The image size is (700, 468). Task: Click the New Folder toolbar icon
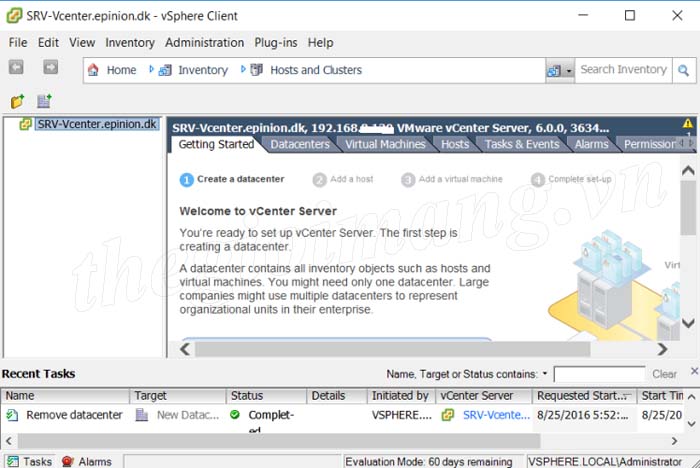[17, 101]
